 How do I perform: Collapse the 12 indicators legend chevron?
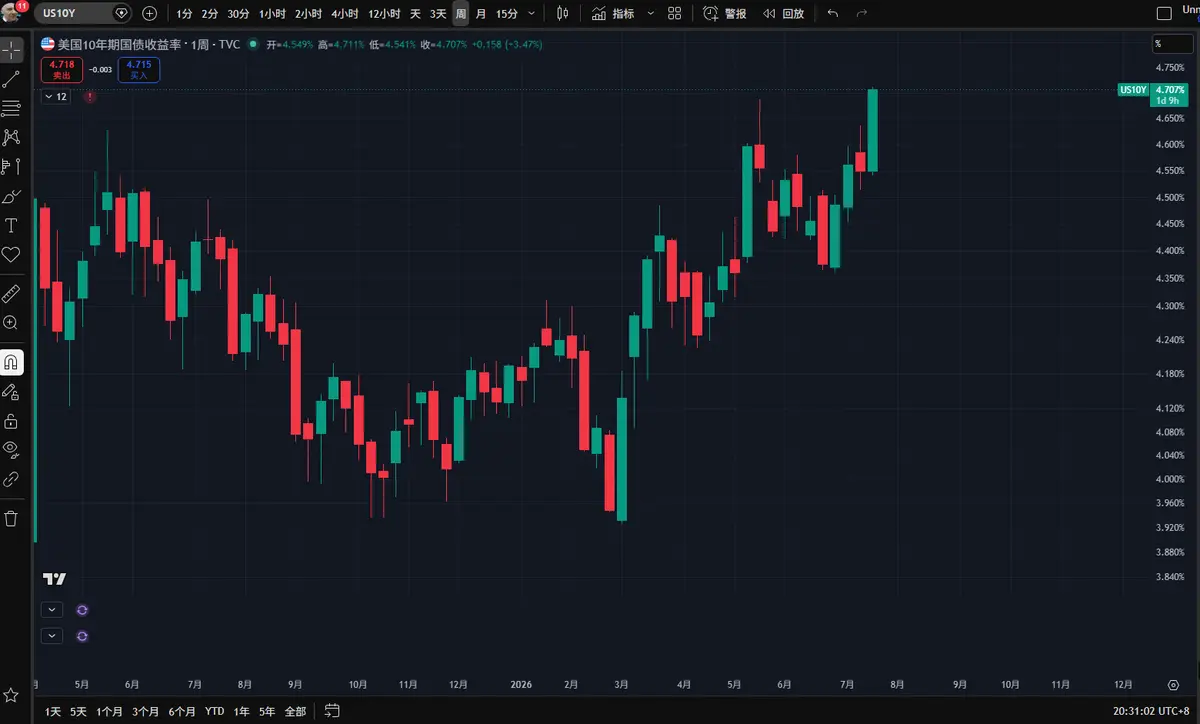[x=56, y=96]
